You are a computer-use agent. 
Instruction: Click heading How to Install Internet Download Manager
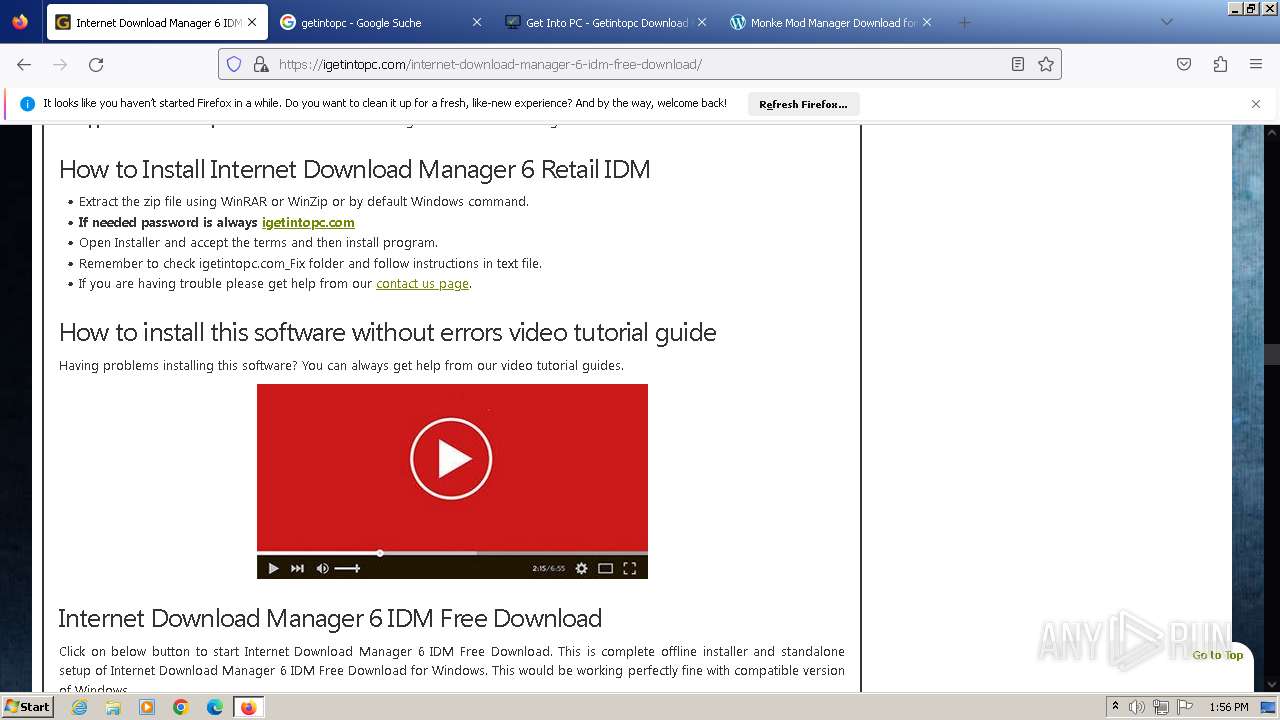coord(355,169)
